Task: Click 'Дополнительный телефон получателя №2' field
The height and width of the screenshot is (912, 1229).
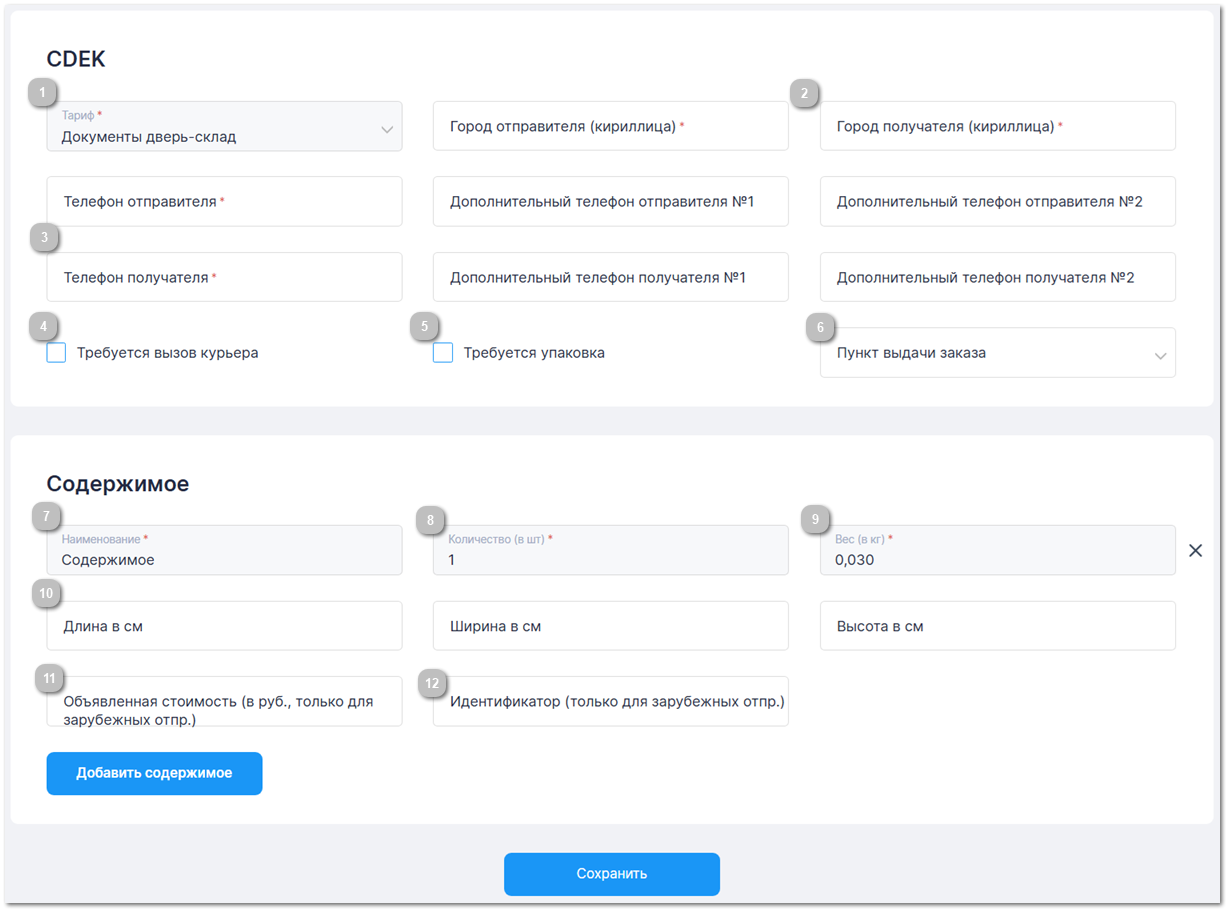Action: [997, 278]
